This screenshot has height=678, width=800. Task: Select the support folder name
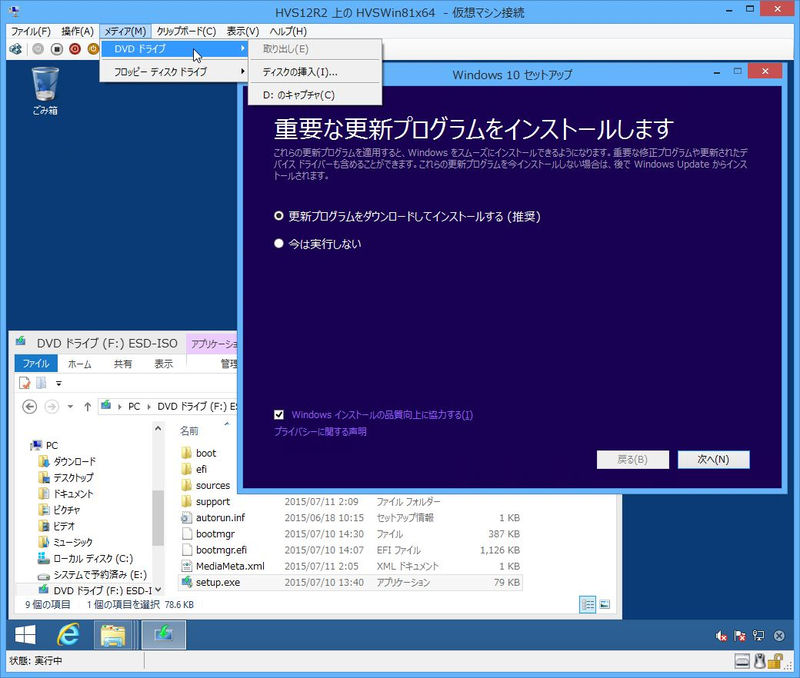point(213,501)
